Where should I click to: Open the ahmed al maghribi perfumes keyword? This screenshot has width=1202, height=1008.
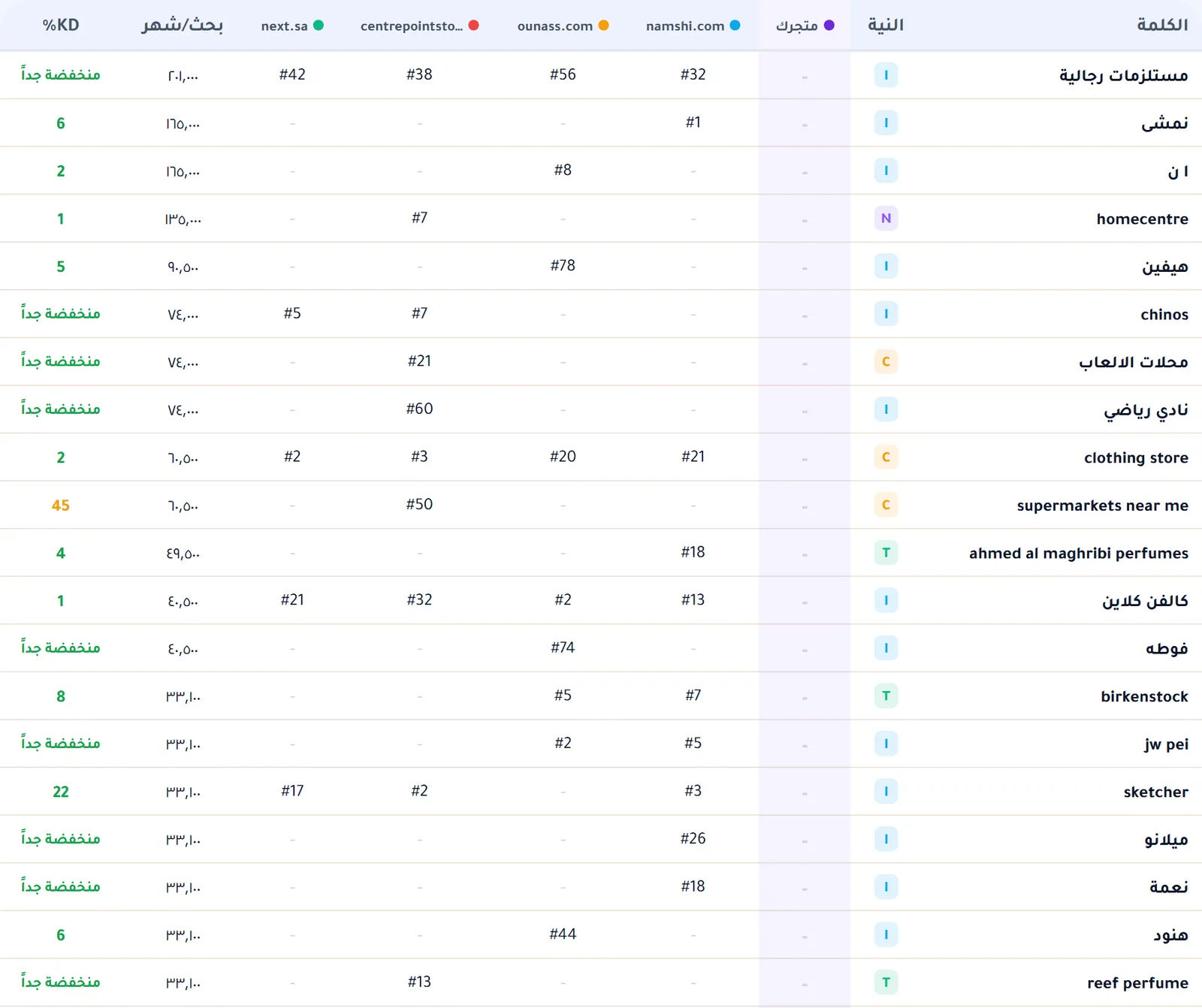pos(1079,553)
